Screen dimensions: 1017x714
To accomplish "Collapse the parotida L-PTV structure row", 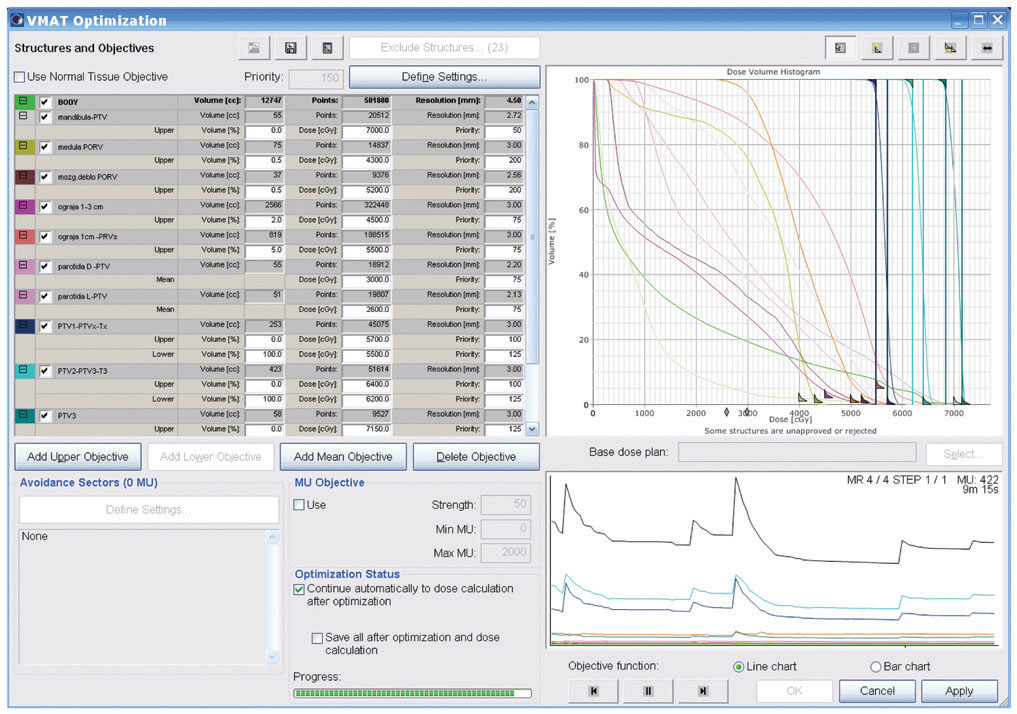I will pos(23,295).
